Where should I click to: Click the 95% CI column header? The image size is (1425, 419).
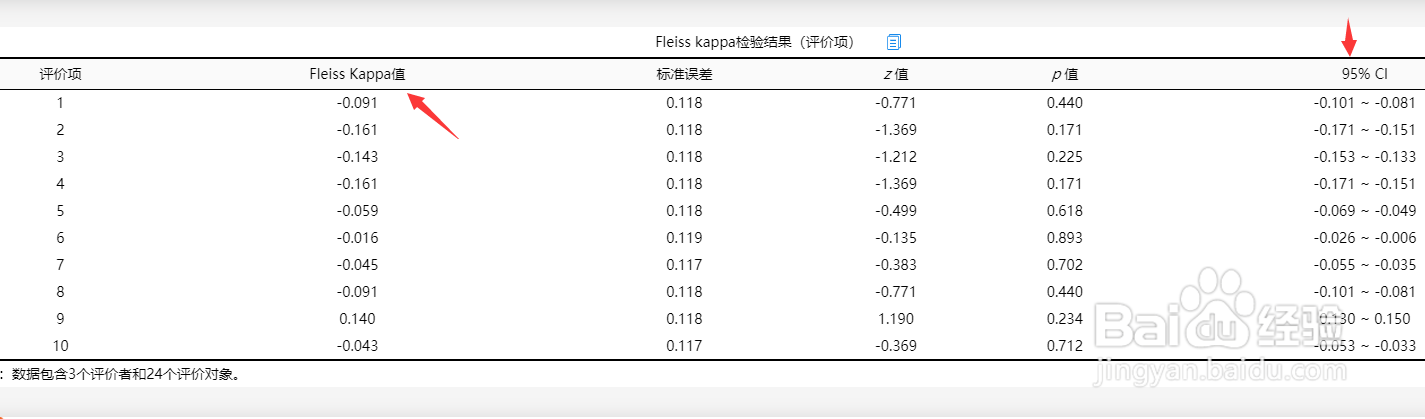pyautogui.click(x=1365, y=74)
